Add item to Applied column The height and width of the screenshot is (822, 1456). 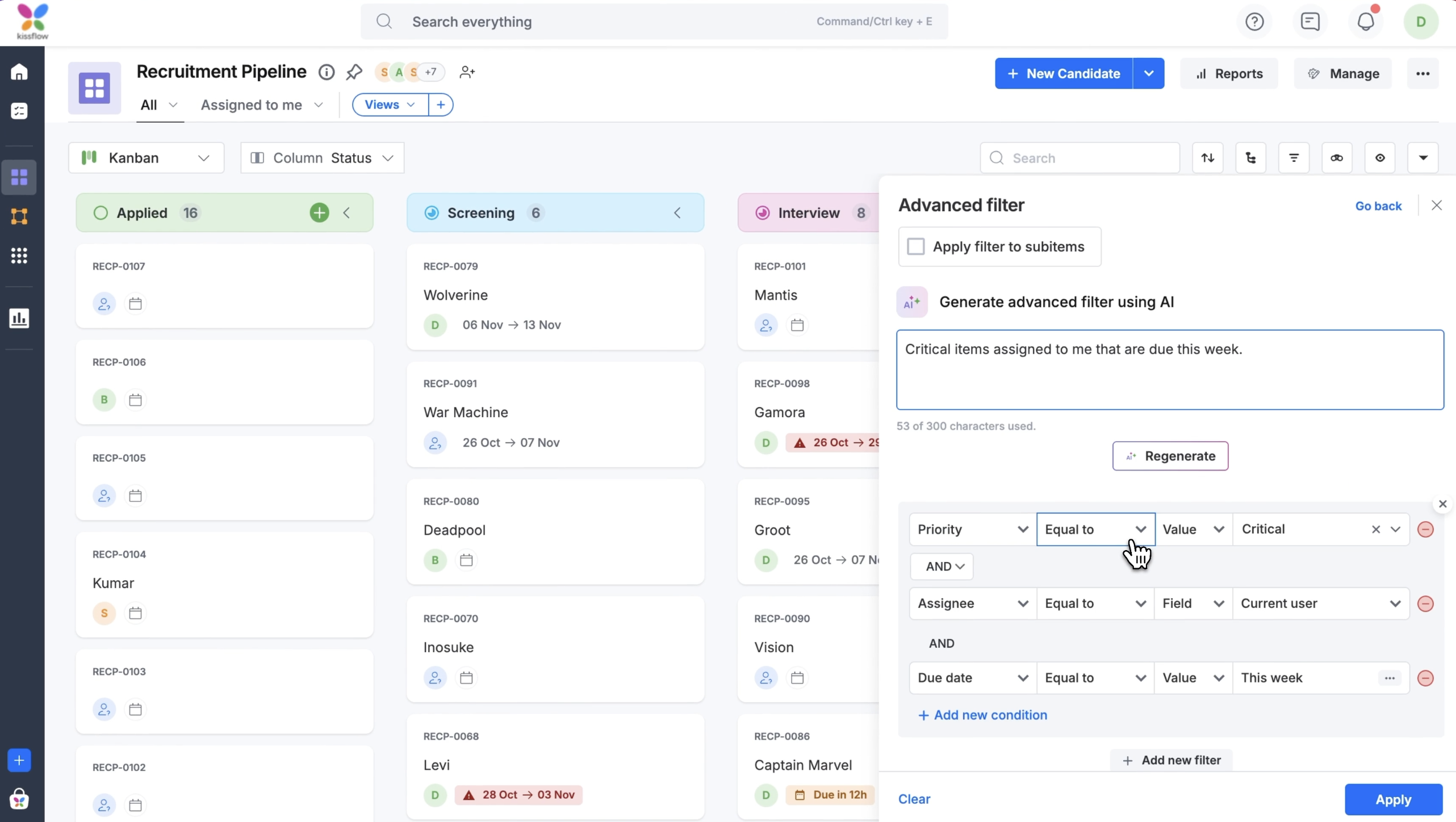[x=319, y=213]
